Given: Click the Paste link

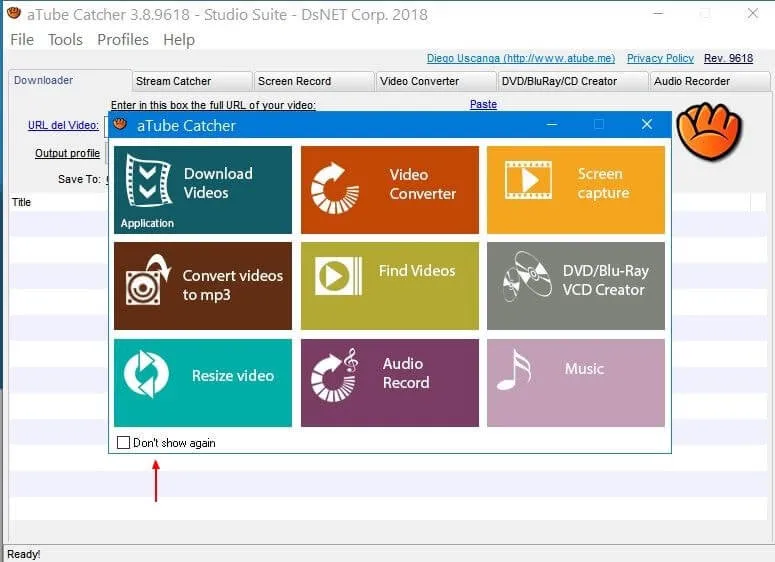Looking at the screenshot, I should [x=483, y=104].
